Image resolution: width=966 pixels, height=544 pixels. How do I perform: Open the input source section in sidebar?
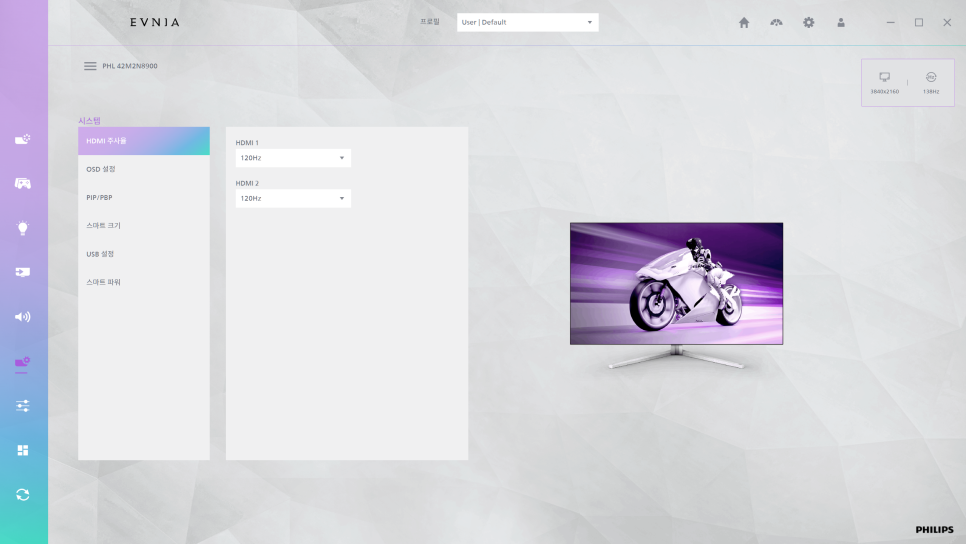23,272
